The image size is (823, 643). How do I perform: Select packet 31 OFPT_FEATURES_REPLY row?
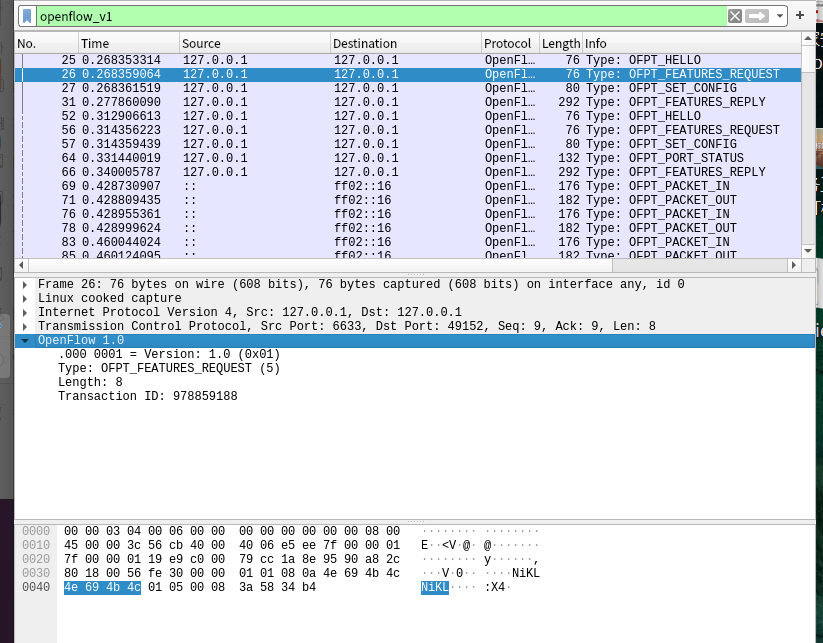(x=408, y=102)
